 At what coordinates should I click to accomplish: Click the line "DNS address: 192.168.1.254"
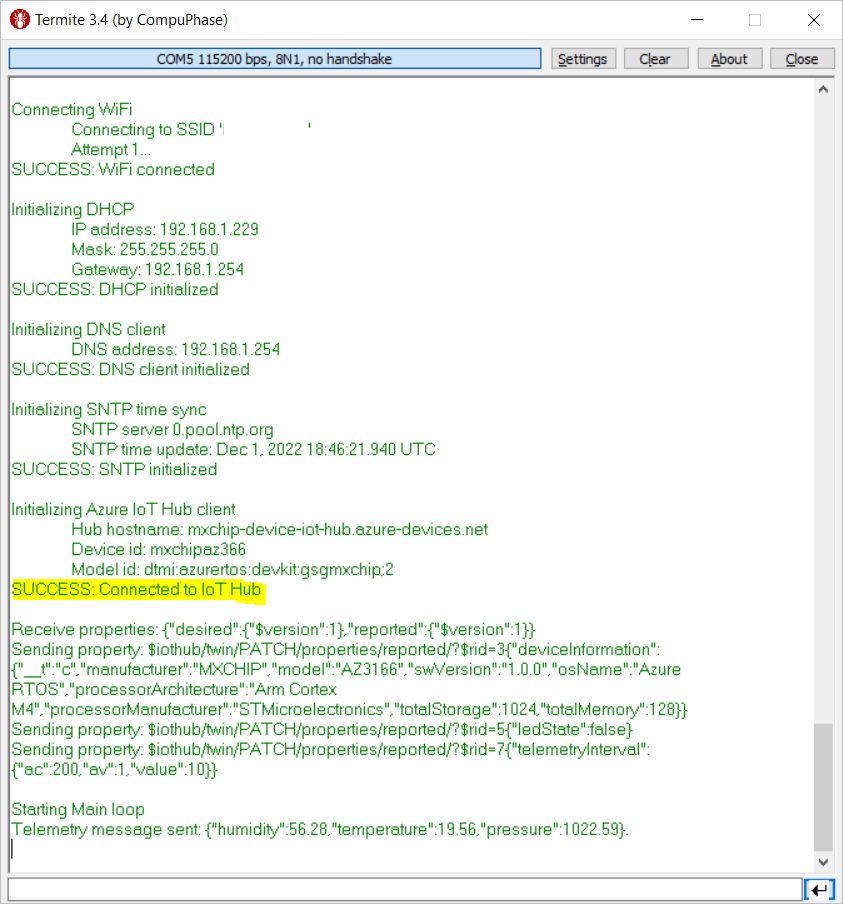click(175, 349)
